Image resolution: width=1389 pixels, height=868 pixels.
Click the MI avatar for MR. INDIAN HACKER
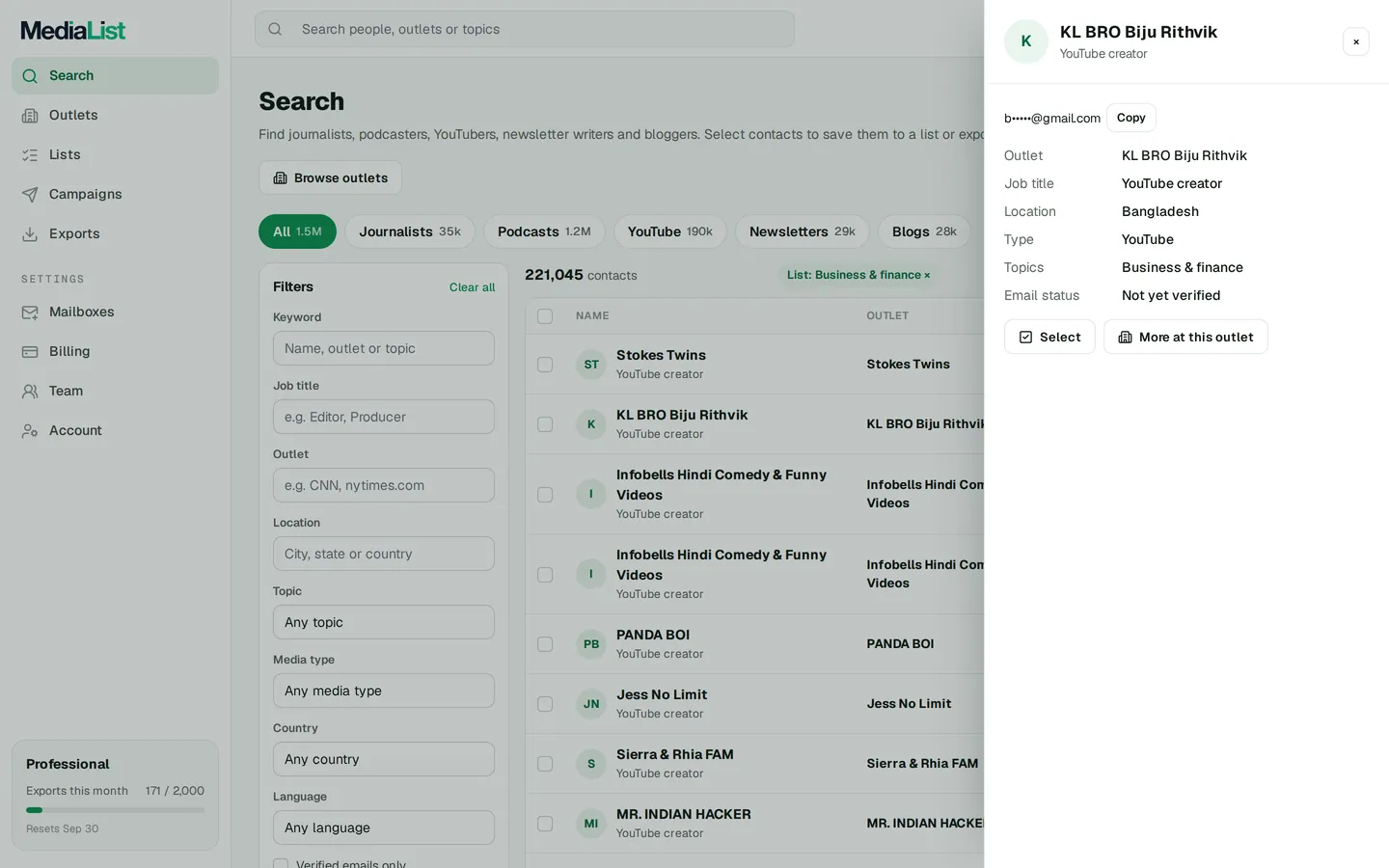(591, 824)
